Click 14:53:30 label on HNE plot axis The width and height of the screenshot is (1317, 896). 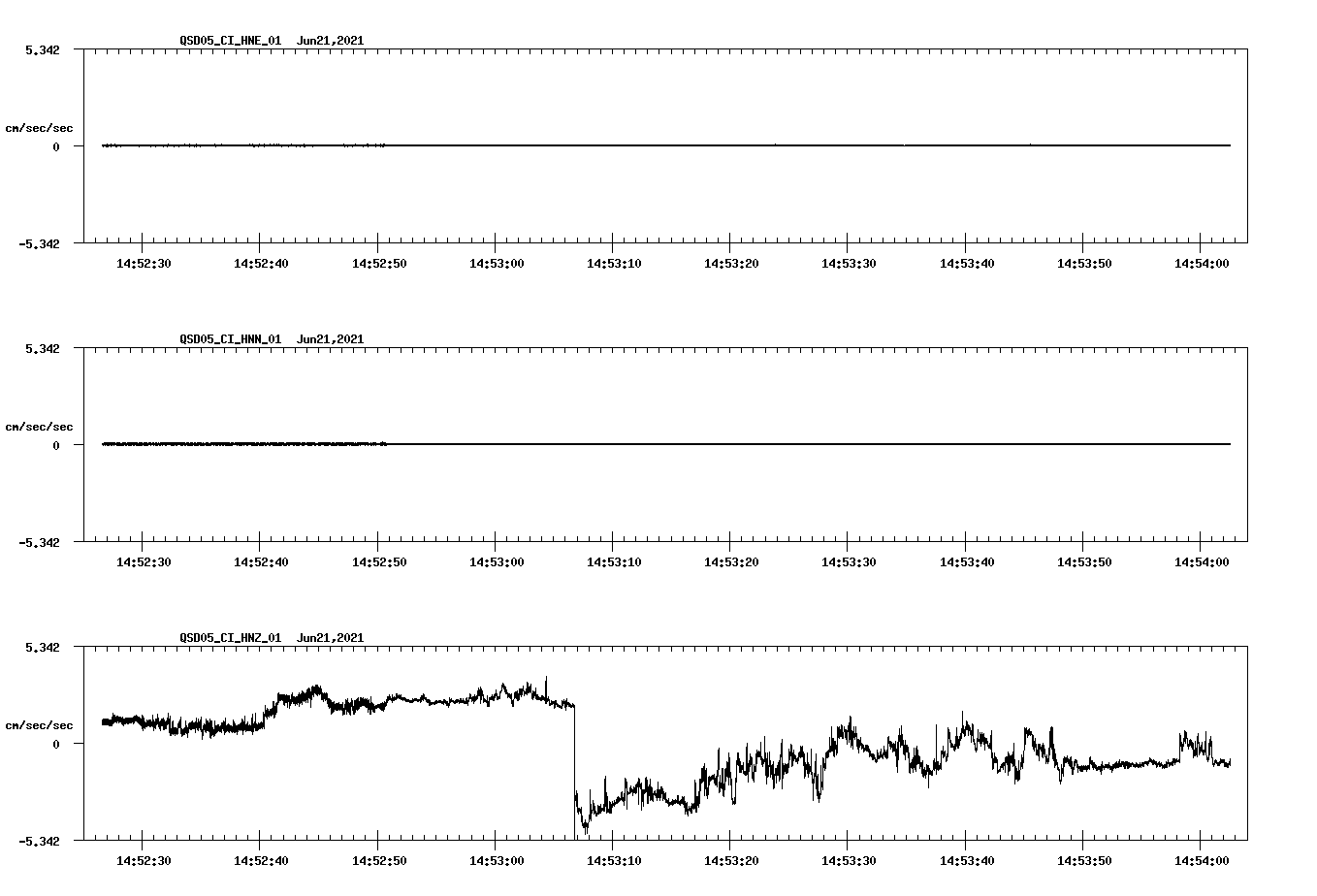pos(849,263)
